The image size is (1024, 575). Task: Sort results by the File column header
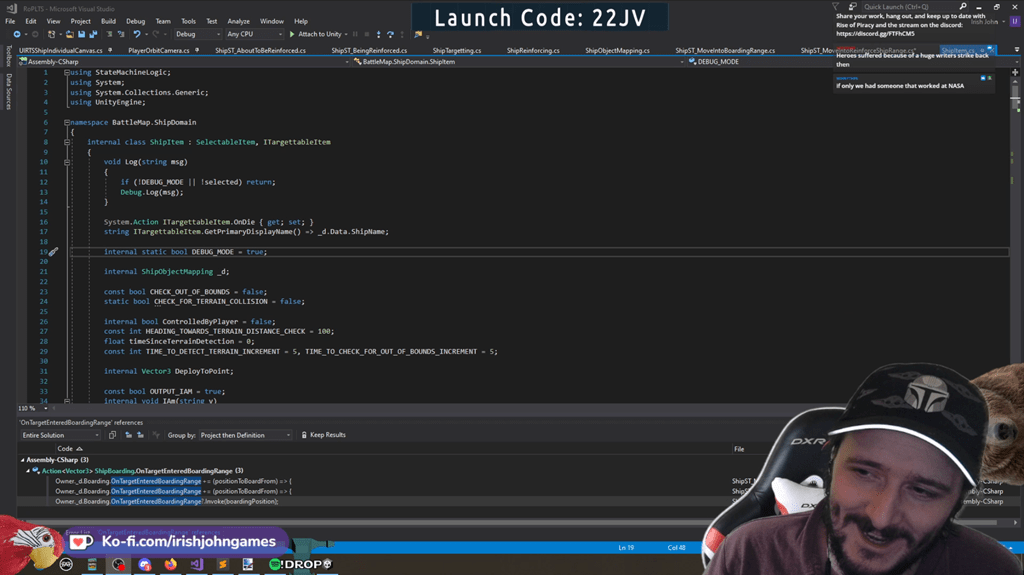pos(739,449)
